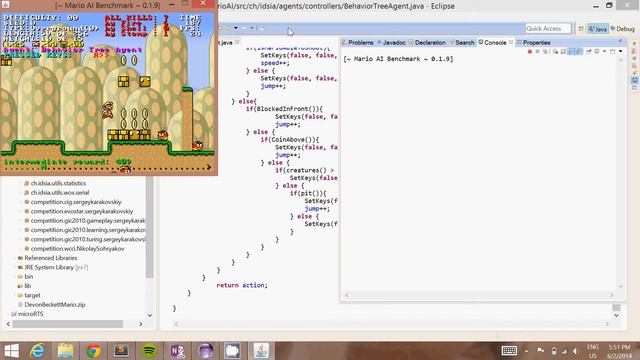
Task: Open the touch keyboard from the taskbar
Action: [509, 351]
